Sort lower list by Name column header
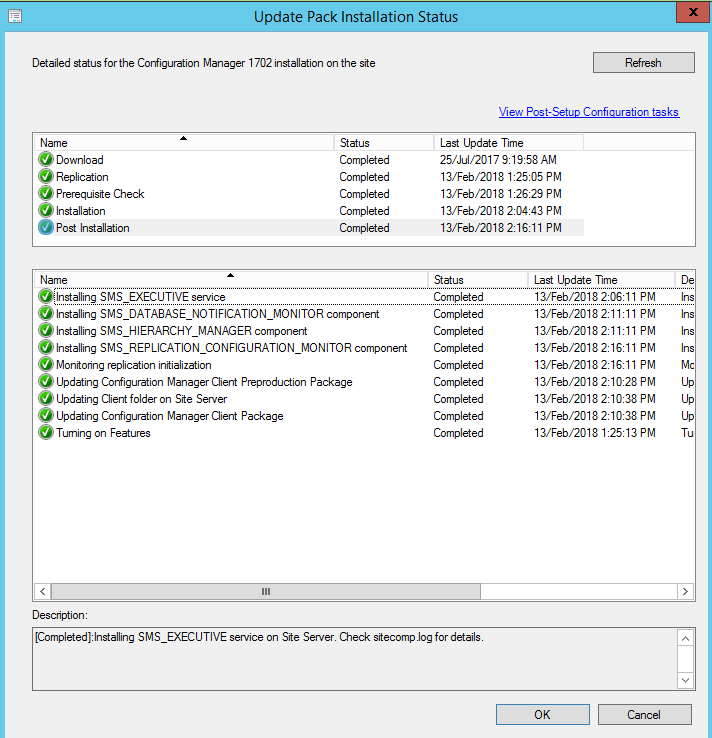This screenshot has width=712, height=738. pyautogui.click(x=231, y=280)
